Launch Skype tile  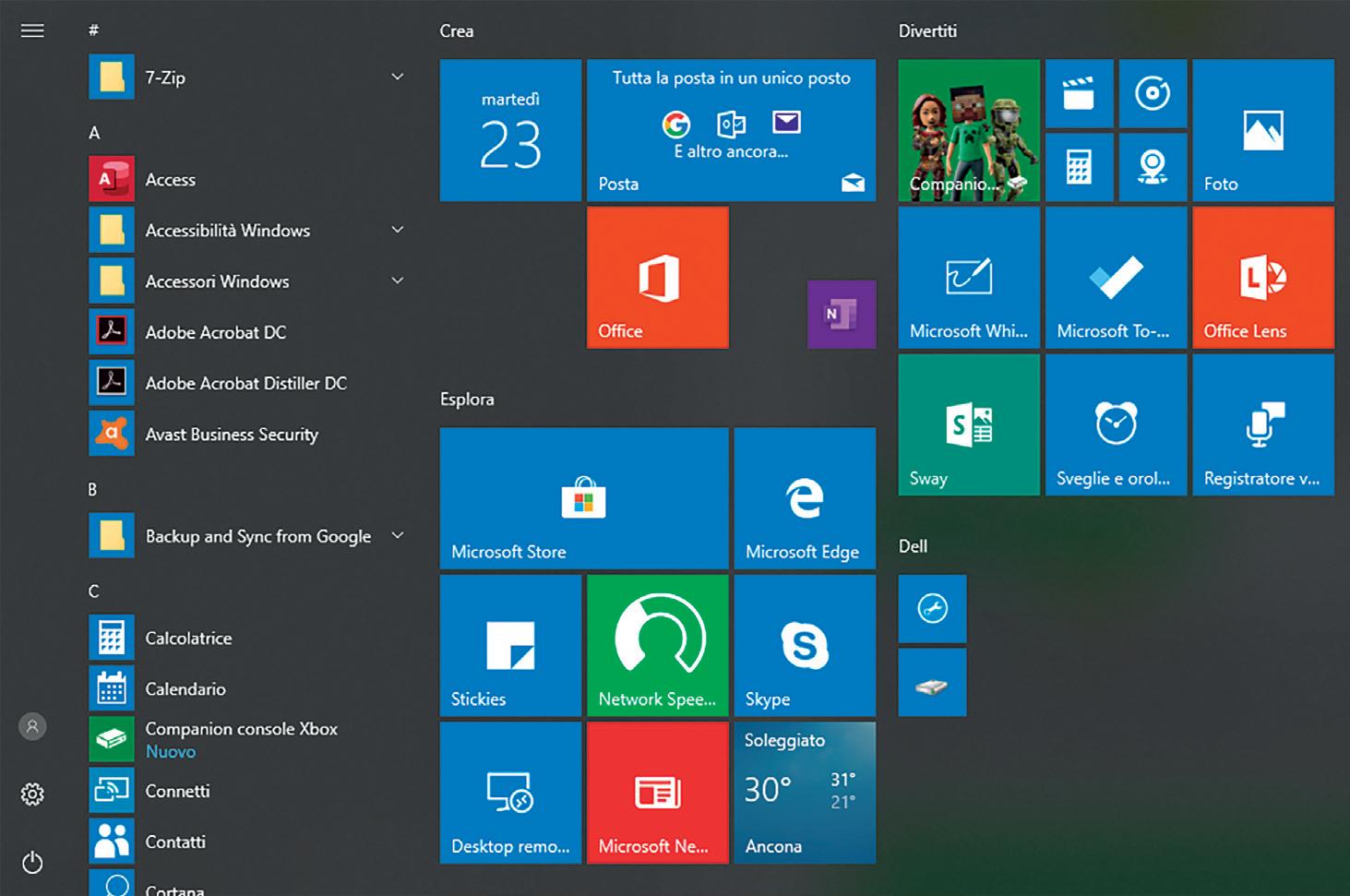tap(805, 645)
